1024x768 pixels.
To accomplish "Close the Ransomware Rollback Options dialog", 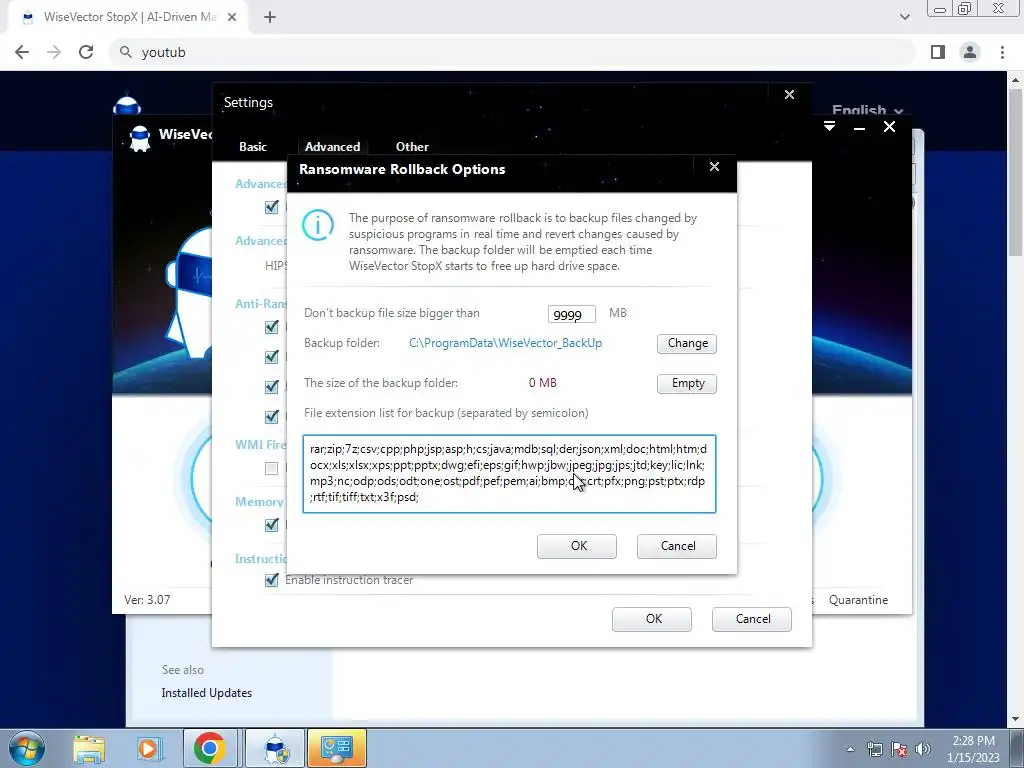I will click(x=714, y=167).
